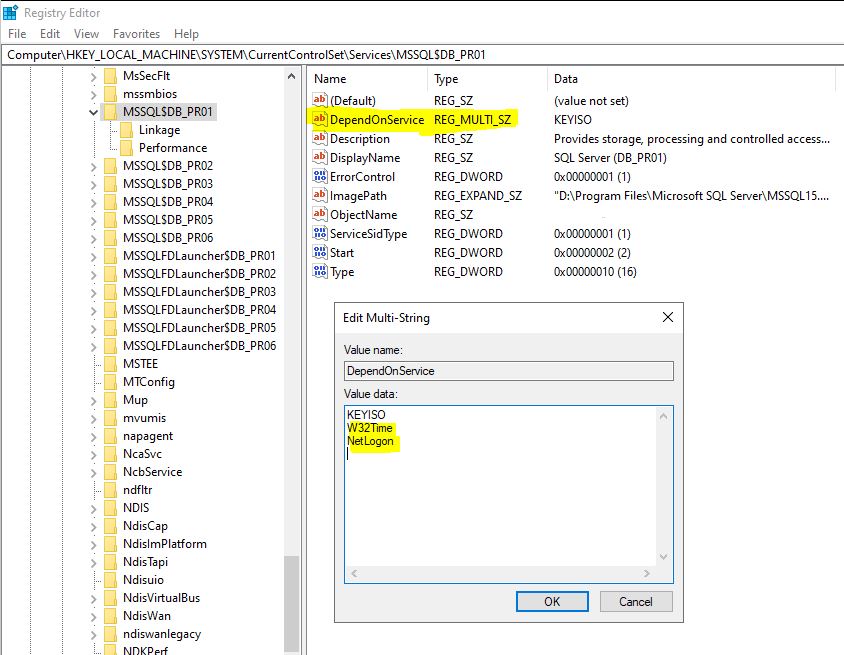The image size is (844, 655).
Task: Expand the MSSQL$DB_PR02 key
Action: point(93,166)
